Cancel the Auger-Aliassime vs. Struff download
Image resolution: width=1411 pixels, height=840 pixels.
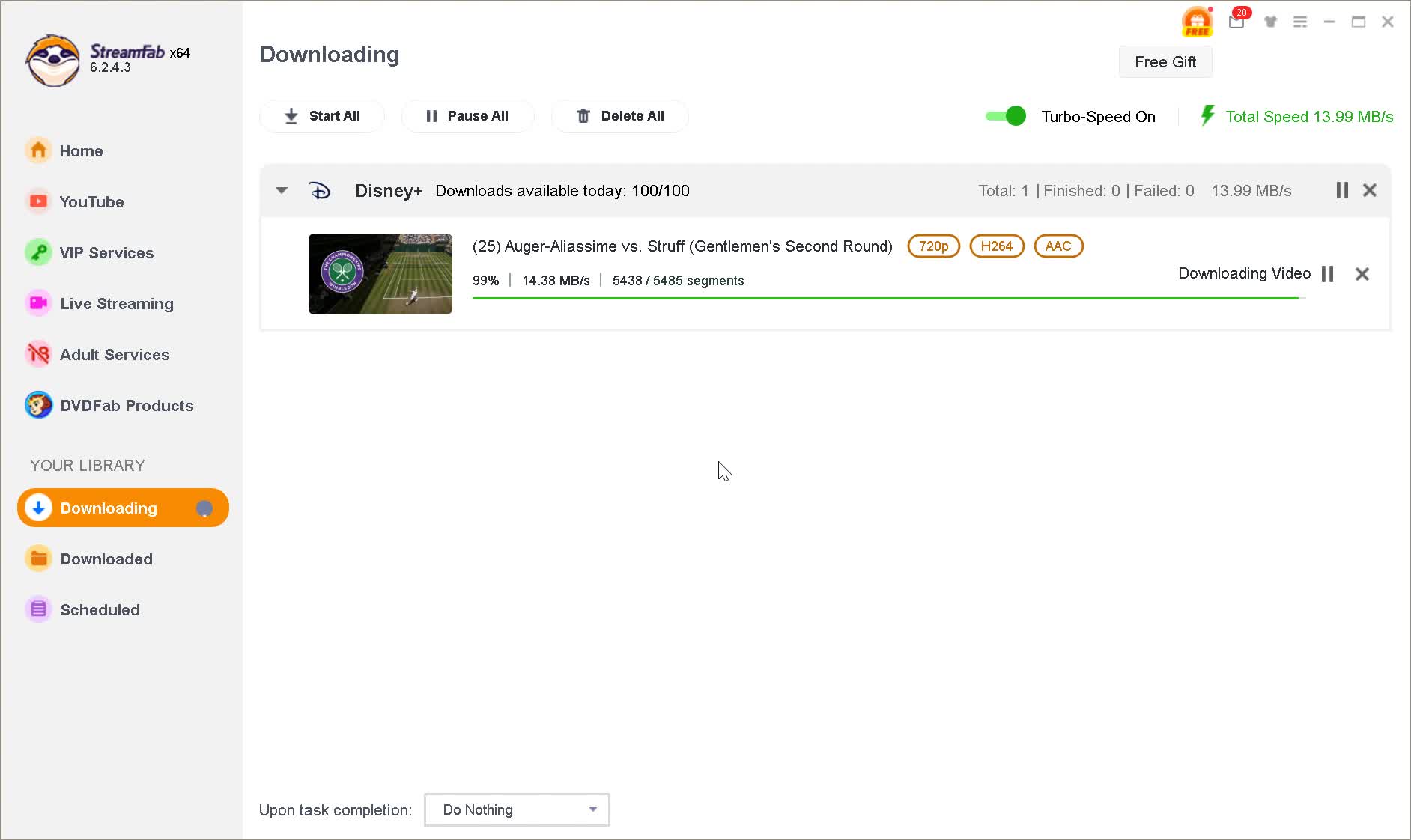point(1362,274)
